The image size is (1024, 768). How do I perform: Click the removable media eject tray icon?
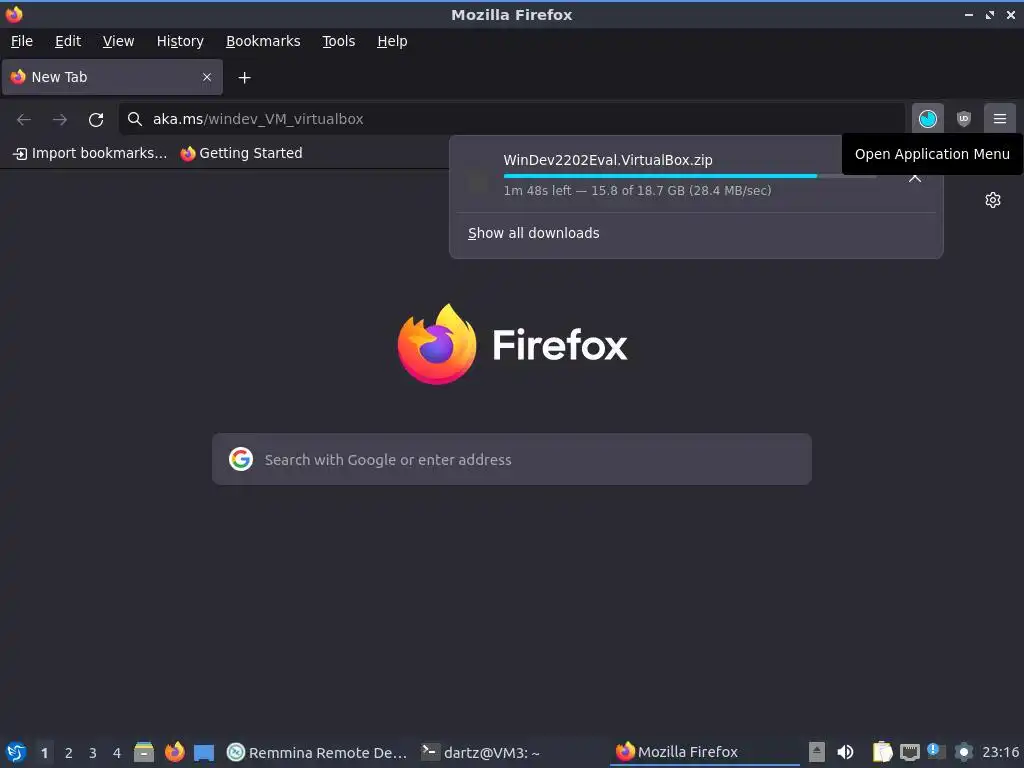[817, 752]
